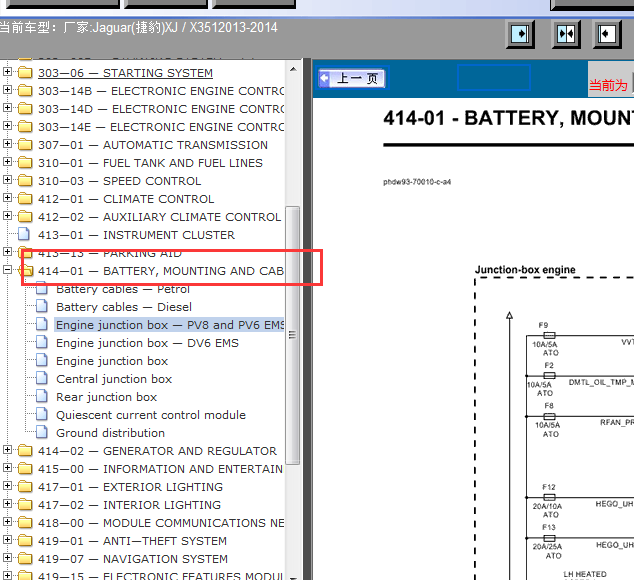Open folder icon for 417-02 Interior Lighting

click(x=25, y=504)
